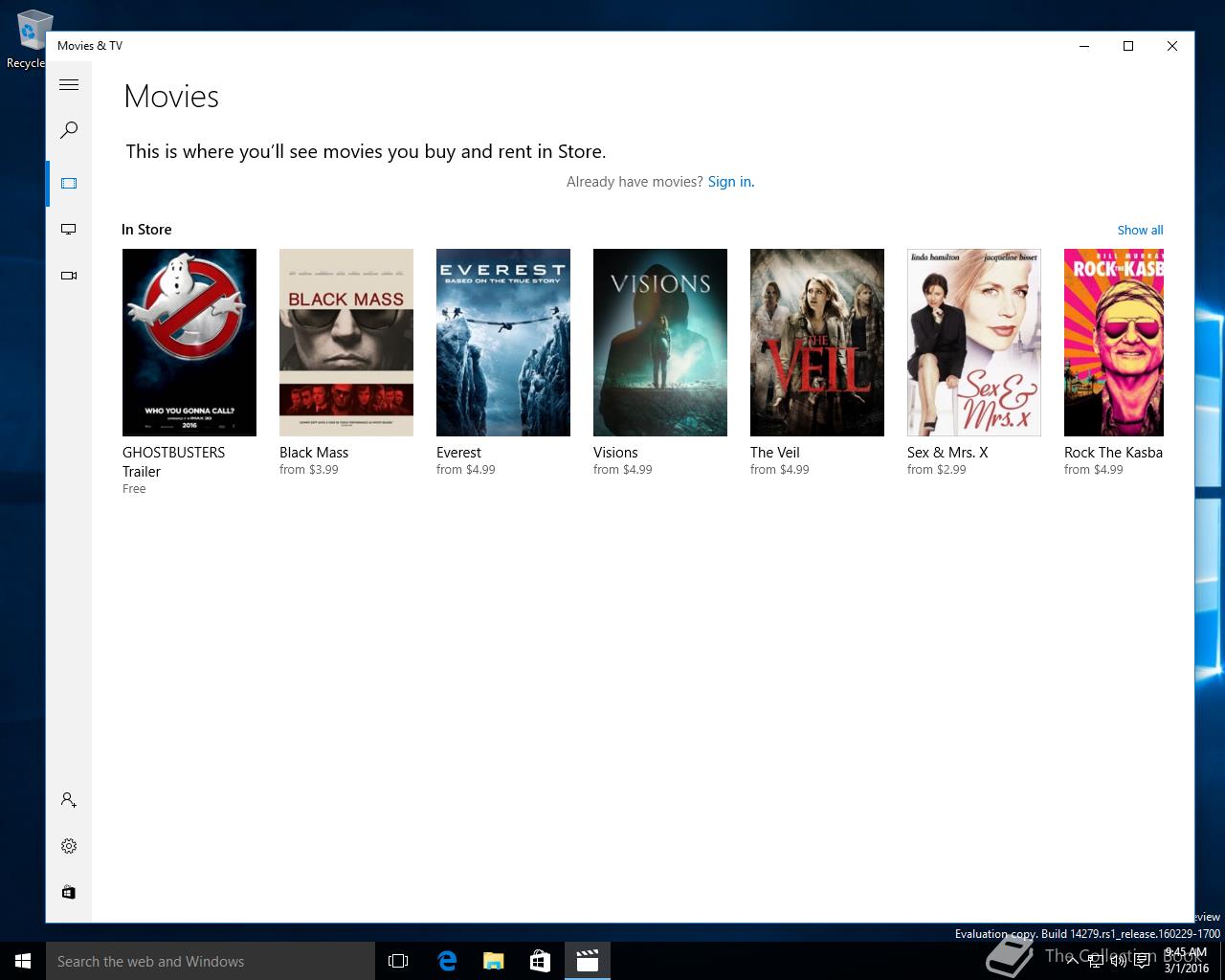Close the Movies & TV window
The width and height of the screenshot is (1225, 980).
pyautogui.click(x=1172, y=46)
